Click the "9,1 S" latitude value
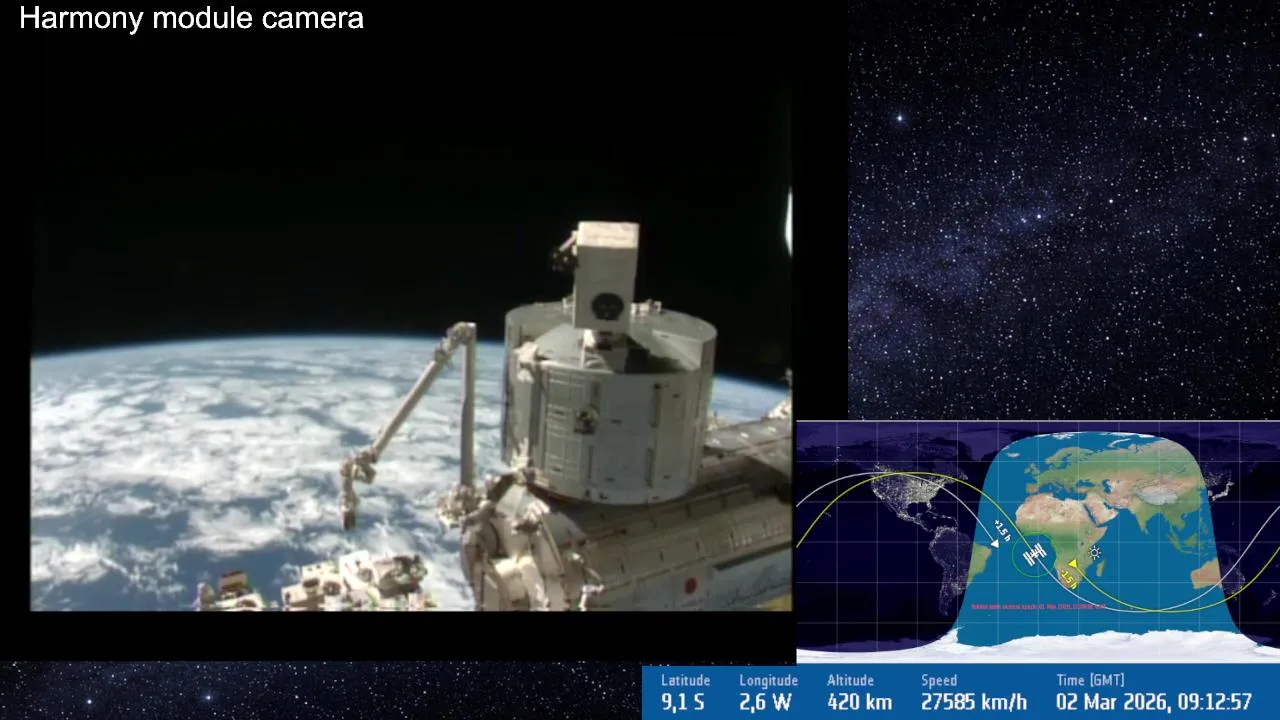The image size is (1280, 720). click(x=683, y=702)
